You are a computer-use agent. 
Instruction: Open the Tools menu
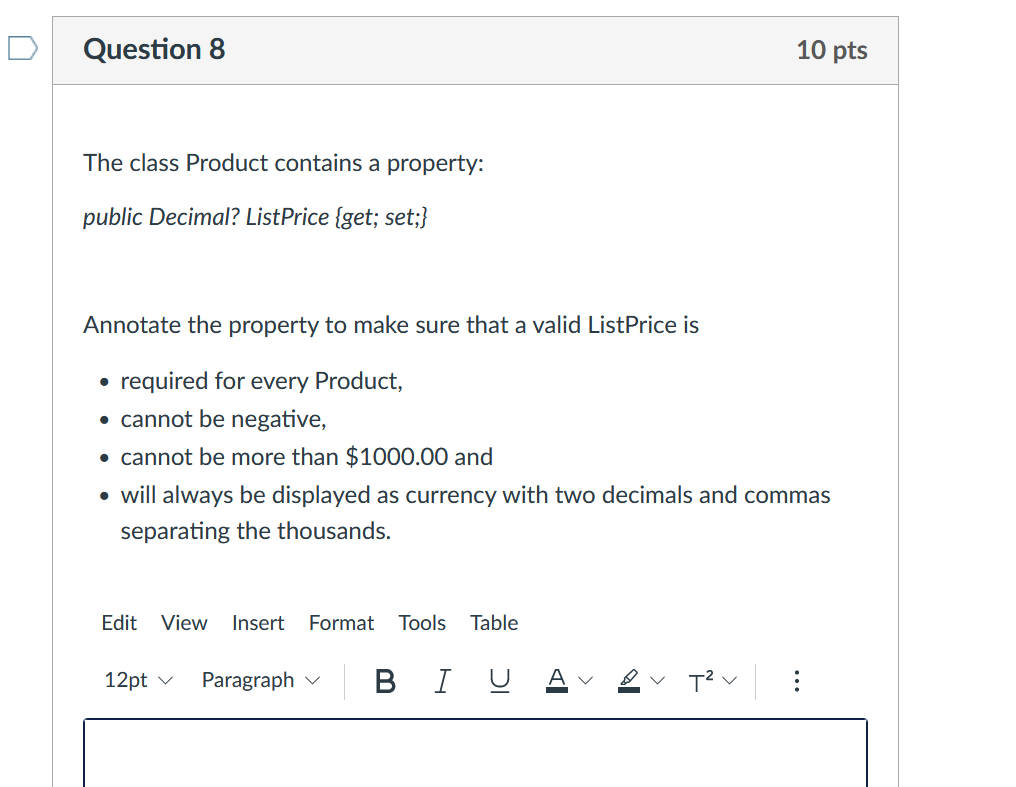421,622
